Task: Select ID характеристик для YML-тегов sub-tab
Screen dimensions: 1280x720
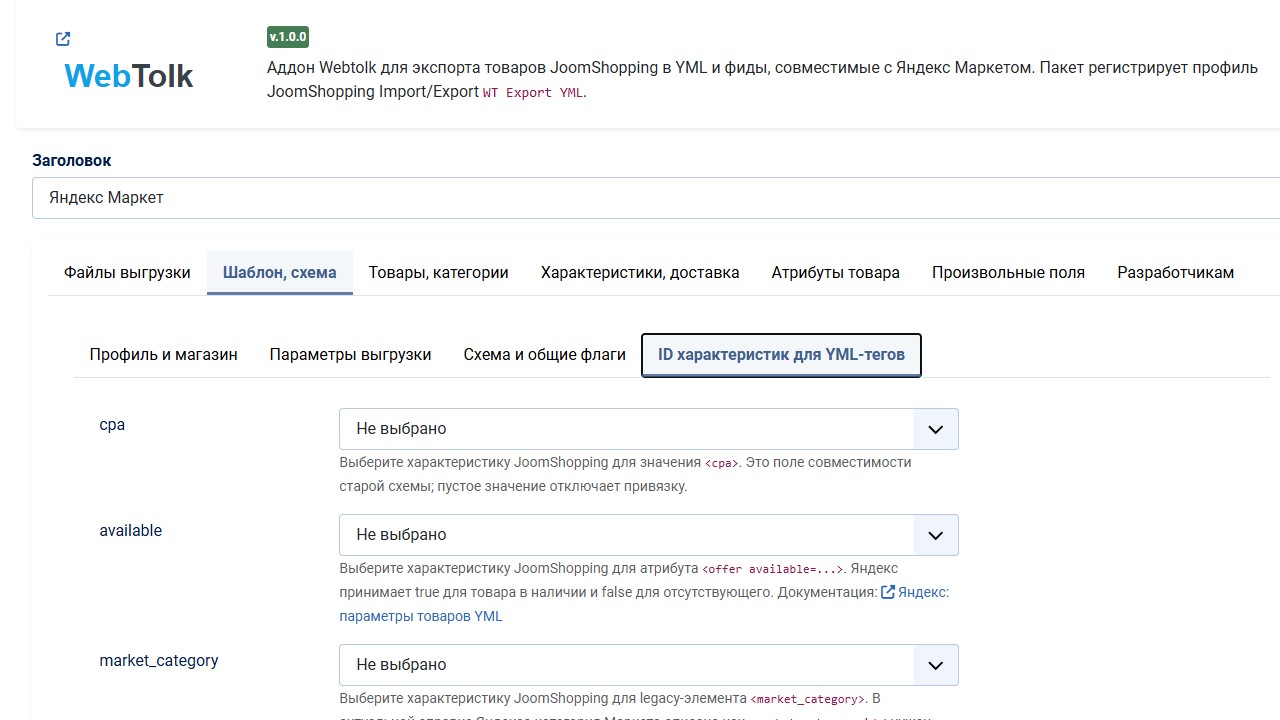Action: [x=781, y=355]
